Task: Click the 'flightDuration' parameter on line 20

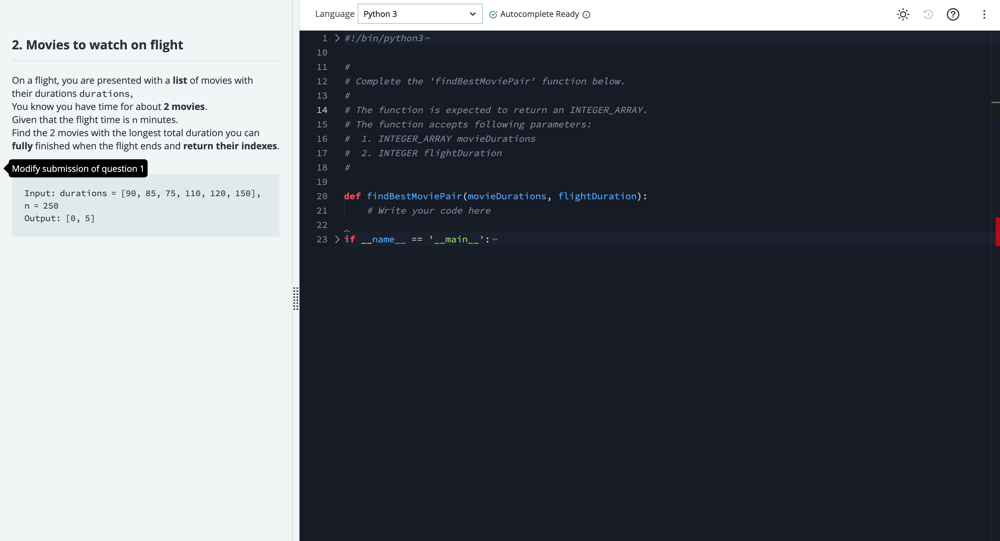Action: coord(597,196)
